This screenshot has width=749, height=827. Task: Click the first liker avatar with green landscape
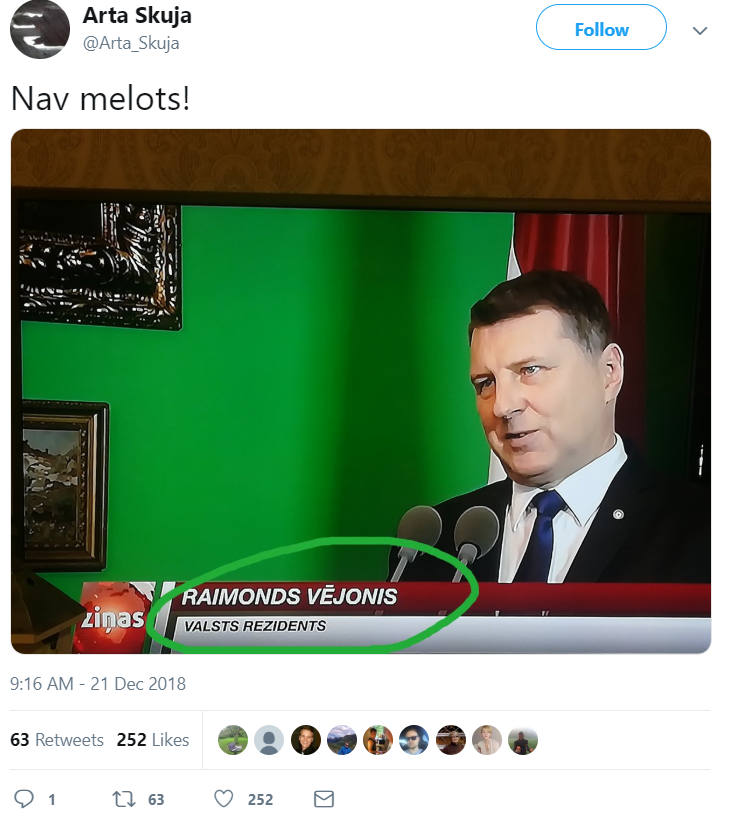[x=233, y=740]
